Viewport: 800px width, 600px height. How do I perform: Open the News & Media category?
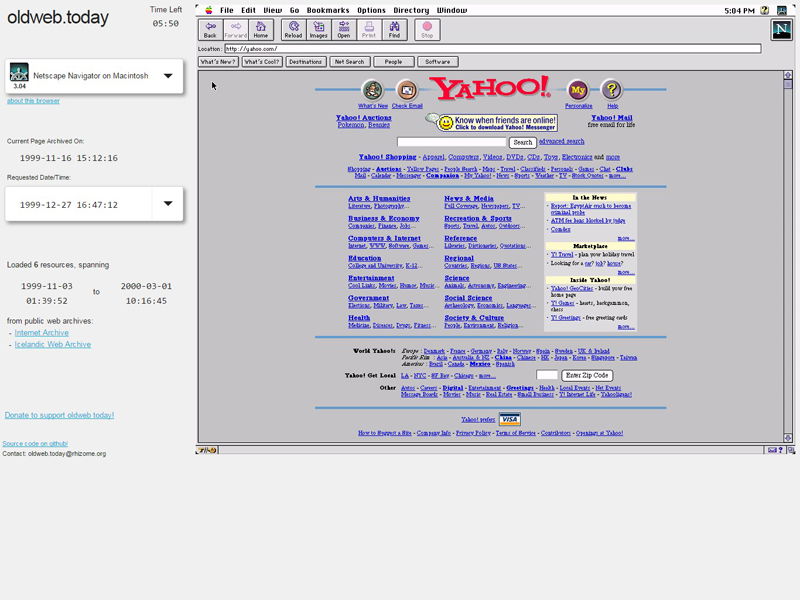point(469,198)
